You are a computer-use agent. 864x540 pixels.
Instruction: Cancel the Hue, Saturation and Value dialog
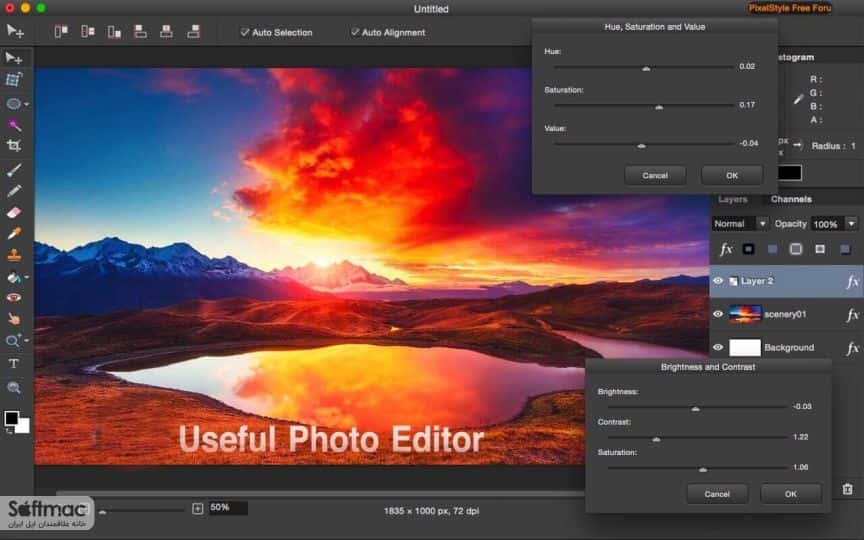tap(655, 175)
